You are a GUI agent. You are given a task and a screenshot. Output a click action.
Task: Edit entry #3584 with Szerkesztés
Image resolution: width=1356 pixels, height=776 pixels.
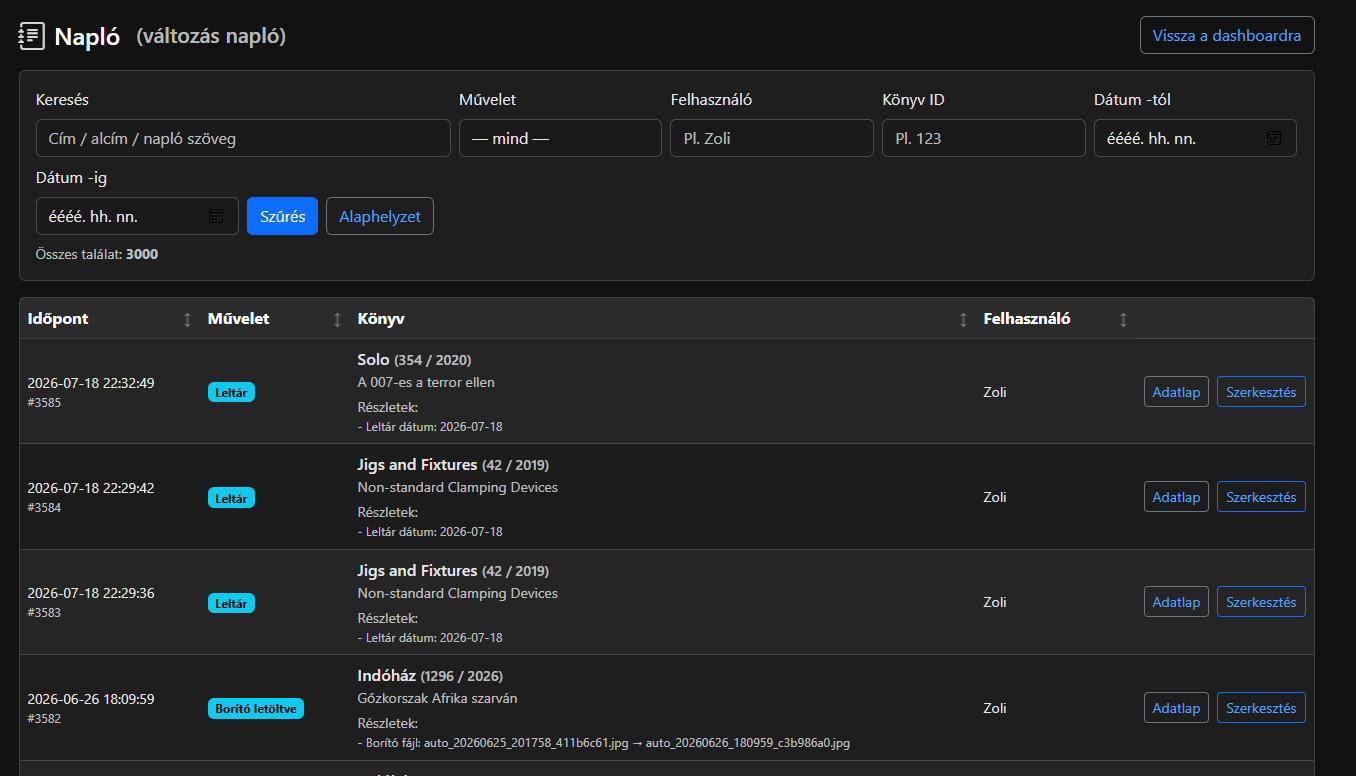(x=1261, y=497)
